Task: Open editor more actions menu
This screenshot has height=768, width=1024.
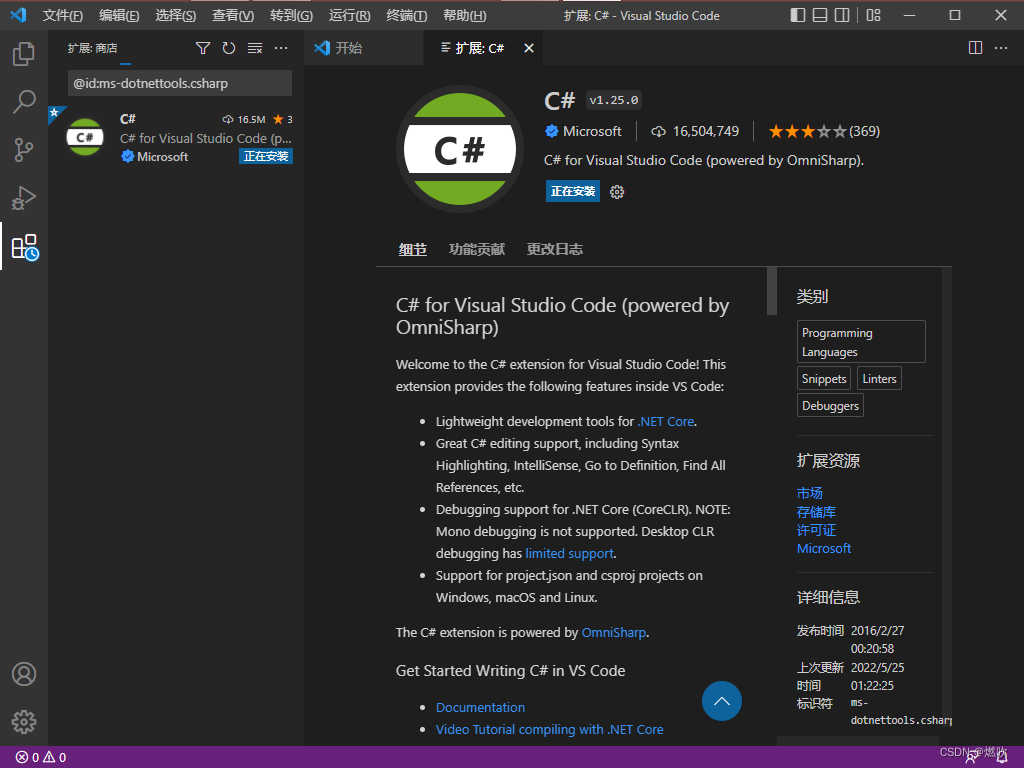Action: coord(1001,48)
